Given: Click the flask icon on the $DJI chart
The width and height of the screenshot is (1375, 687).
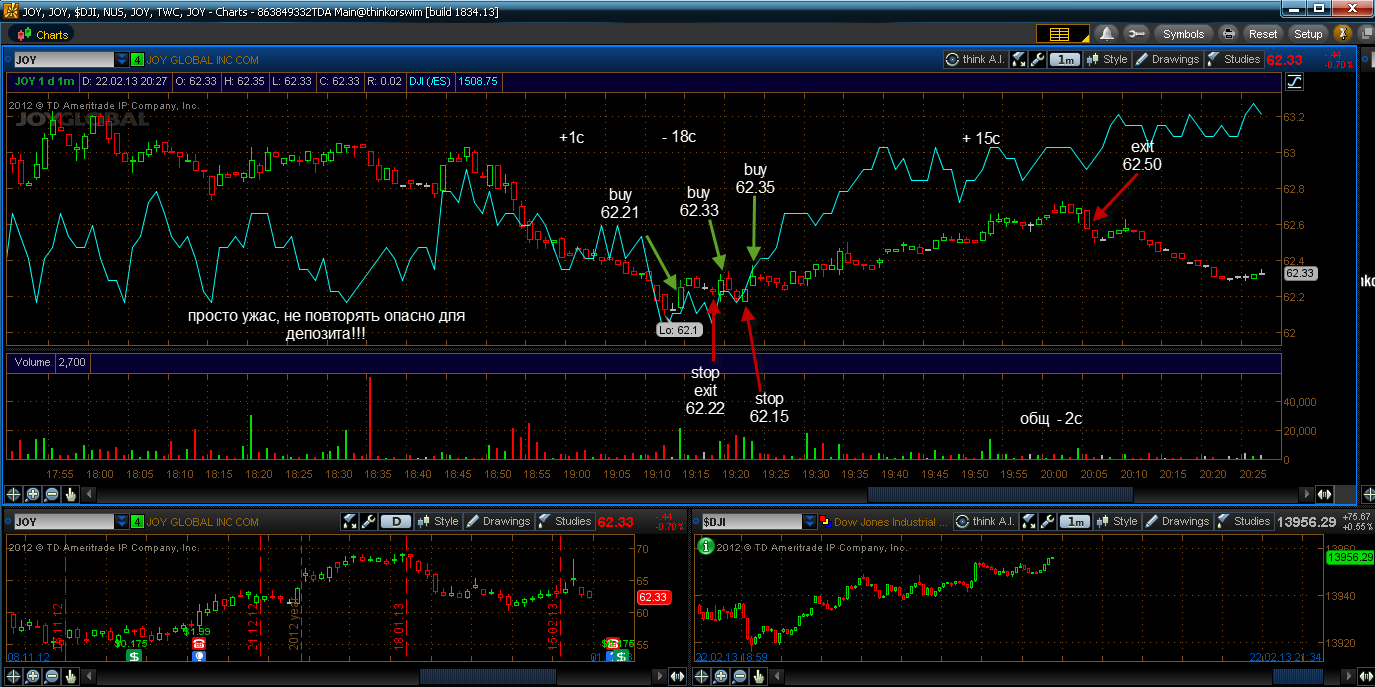Looking at the screenshot, I should [1029, 521].
